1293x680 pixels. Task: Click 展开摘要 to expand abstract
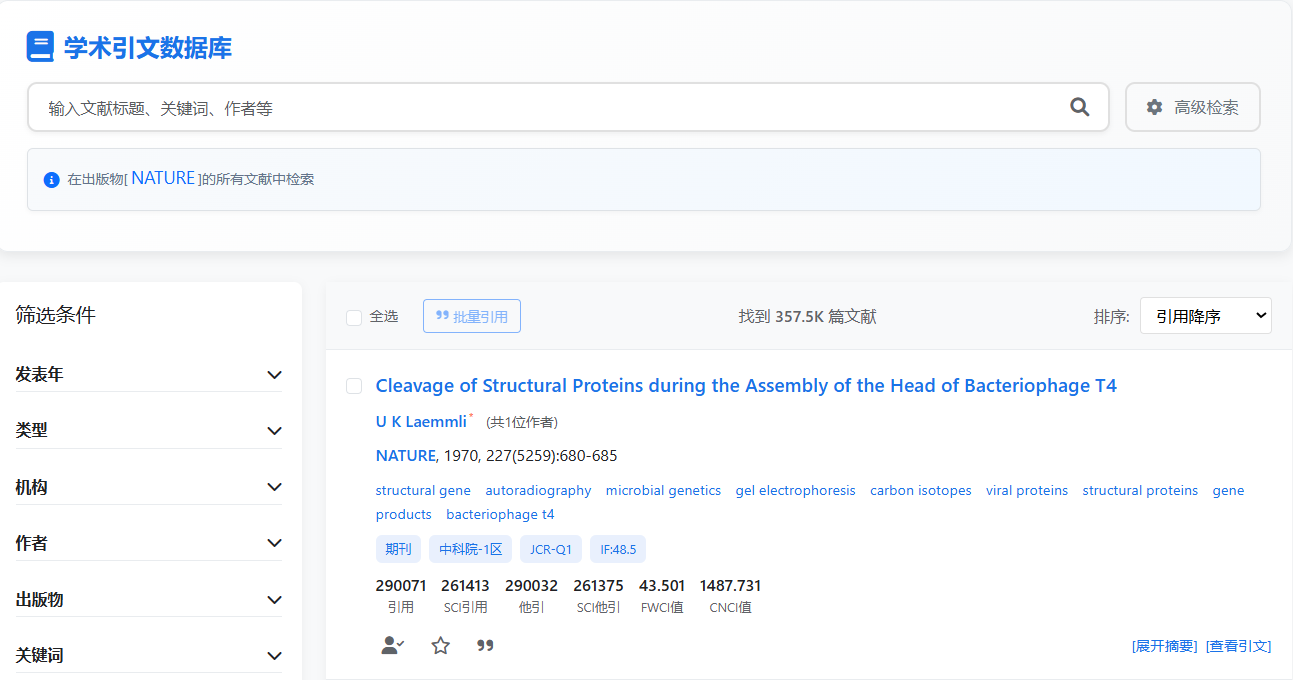coord(1164,646)
